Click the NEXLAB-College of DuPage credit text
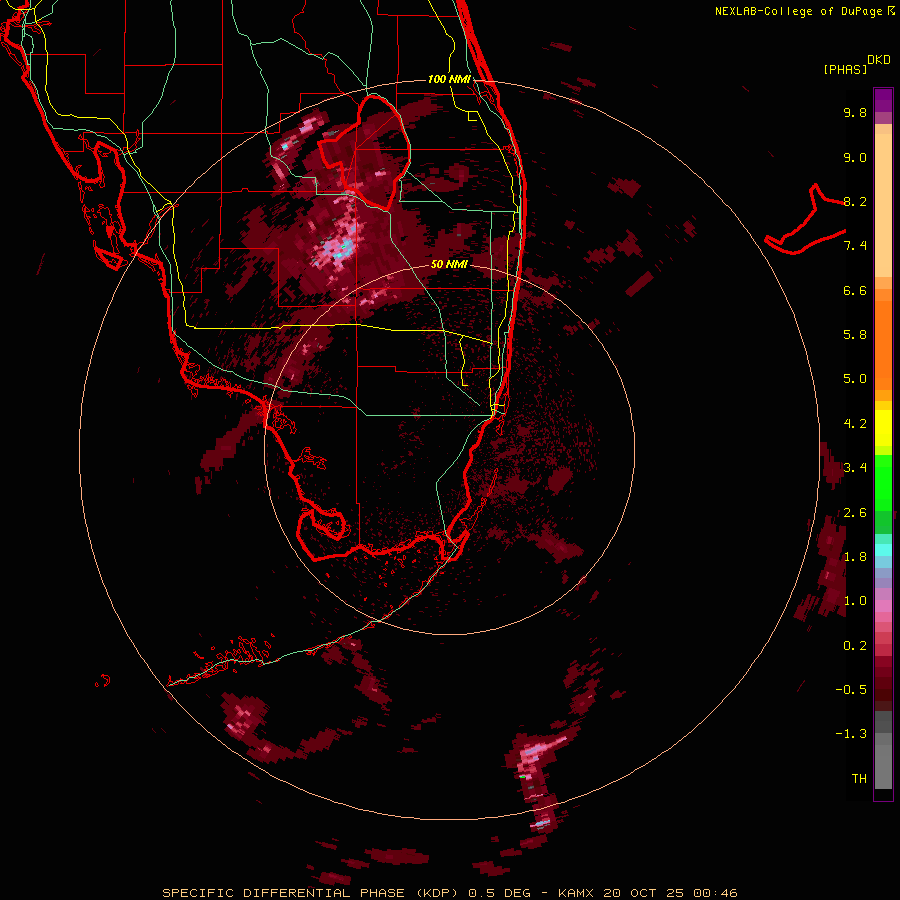 (x=800, y=11)
